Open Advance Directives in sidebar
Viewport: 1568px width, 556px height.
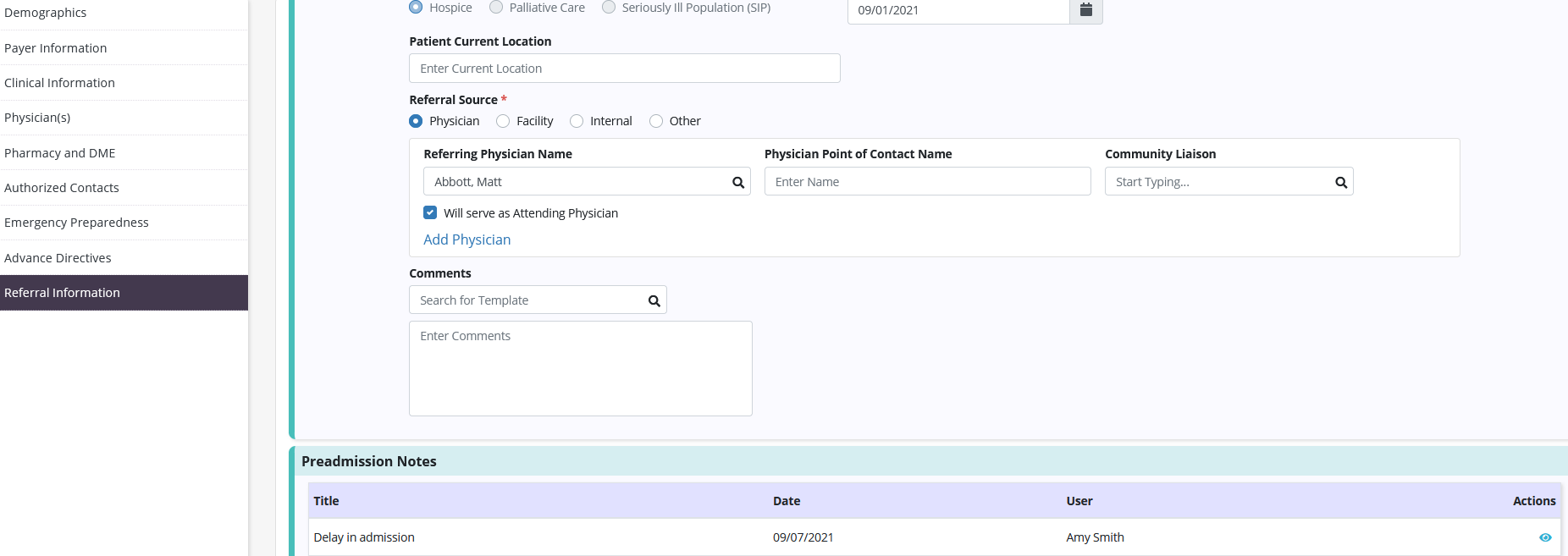(x=58, y=258)
